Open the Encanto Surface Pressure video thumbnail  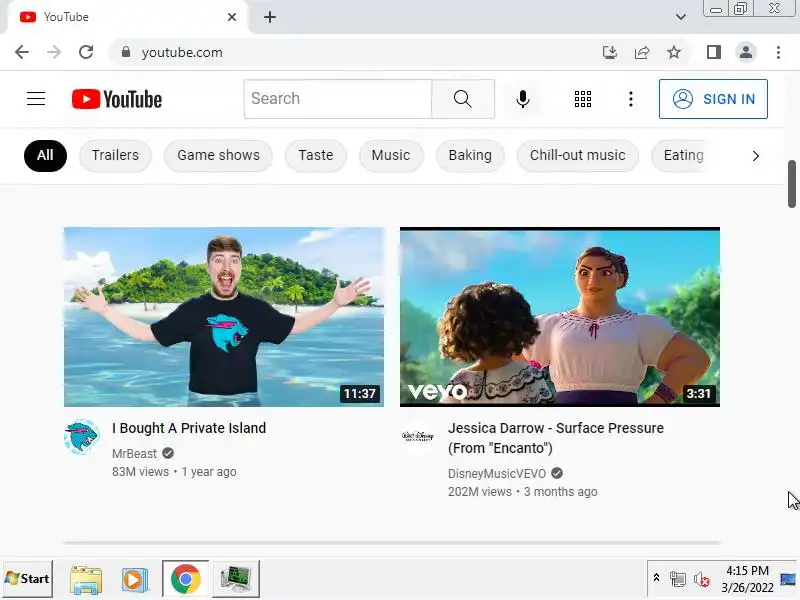click(560, 317)
